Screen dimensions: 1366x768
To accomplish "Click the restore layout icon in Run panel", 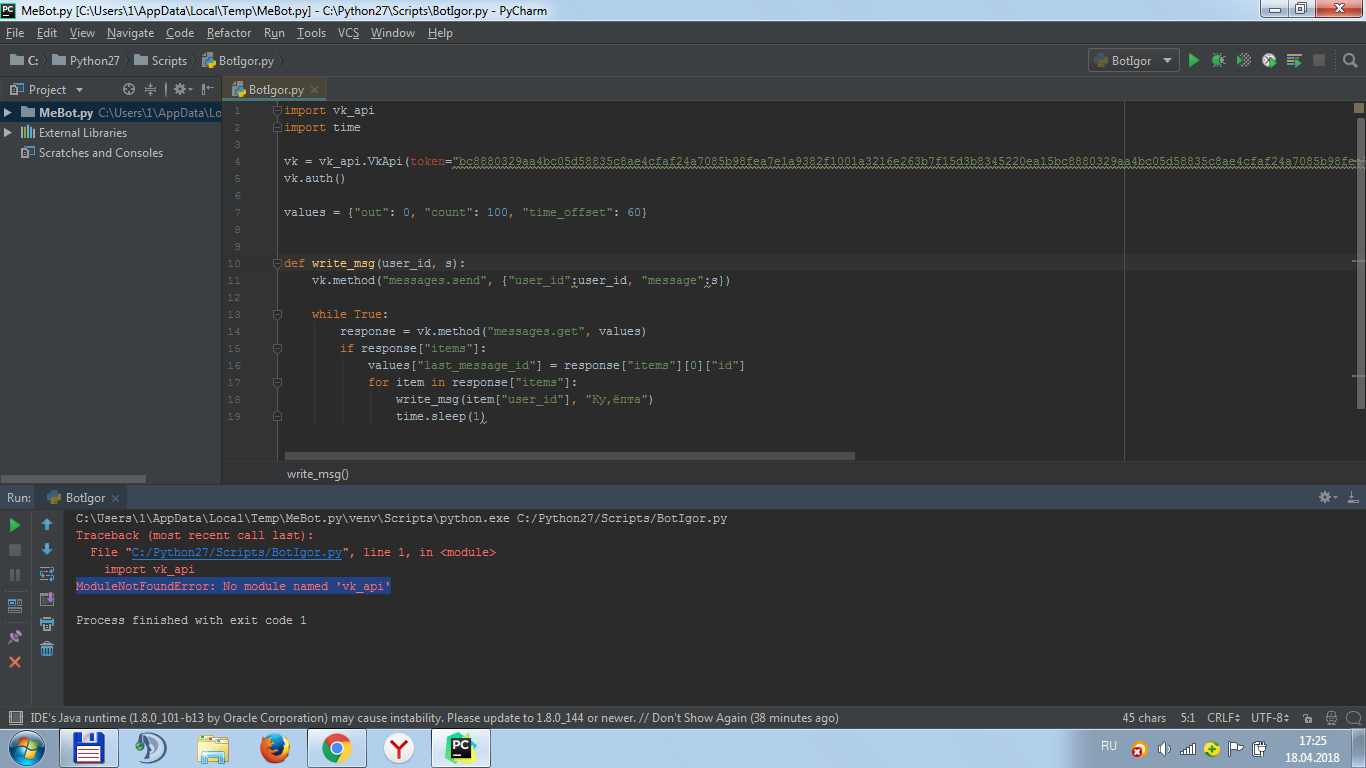I will pos(15,605).
